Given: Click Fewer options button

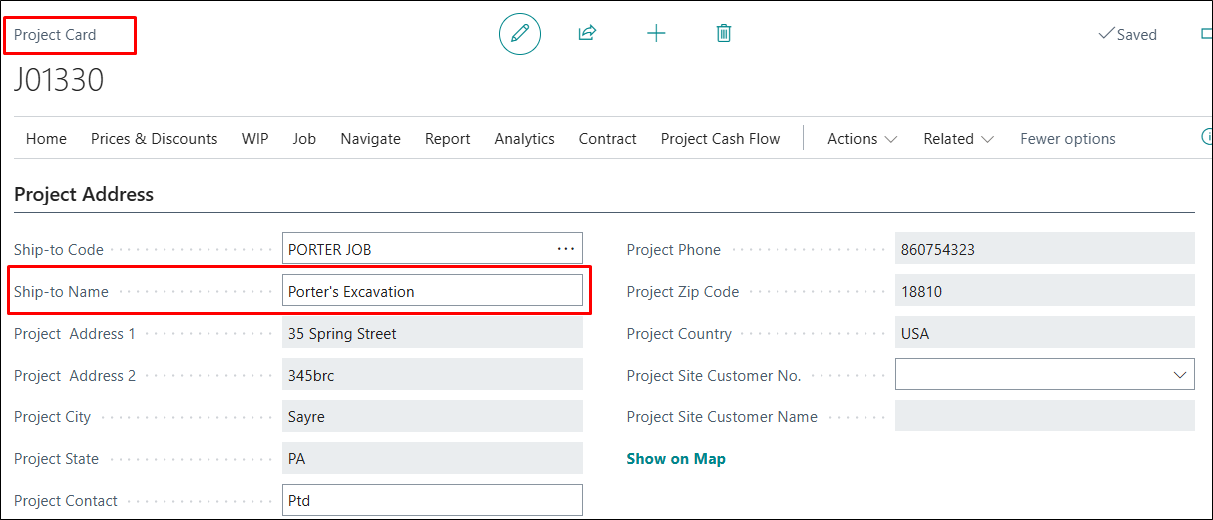Looking at the screenshot, I should tap(1067, 139).
